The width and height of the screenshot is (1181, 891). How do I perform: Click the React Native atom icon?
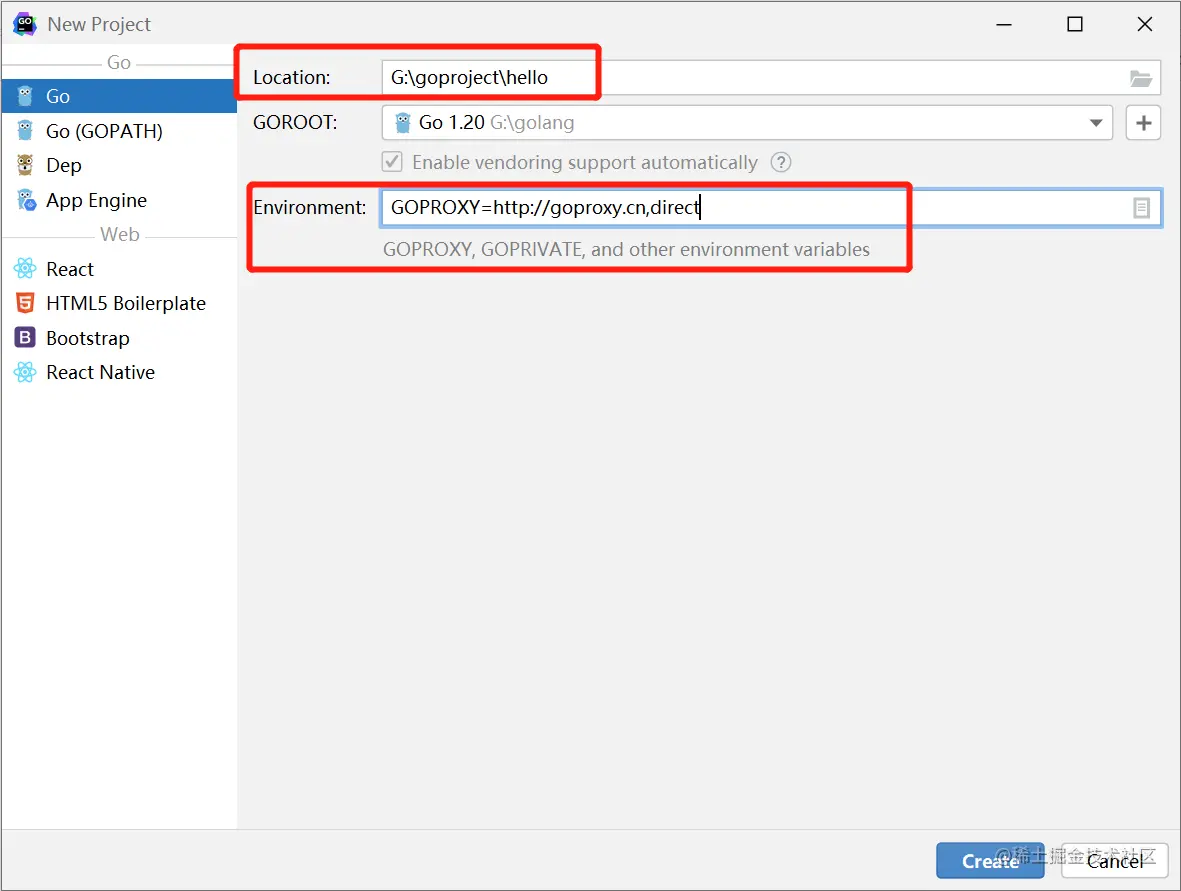coord(25,372)
